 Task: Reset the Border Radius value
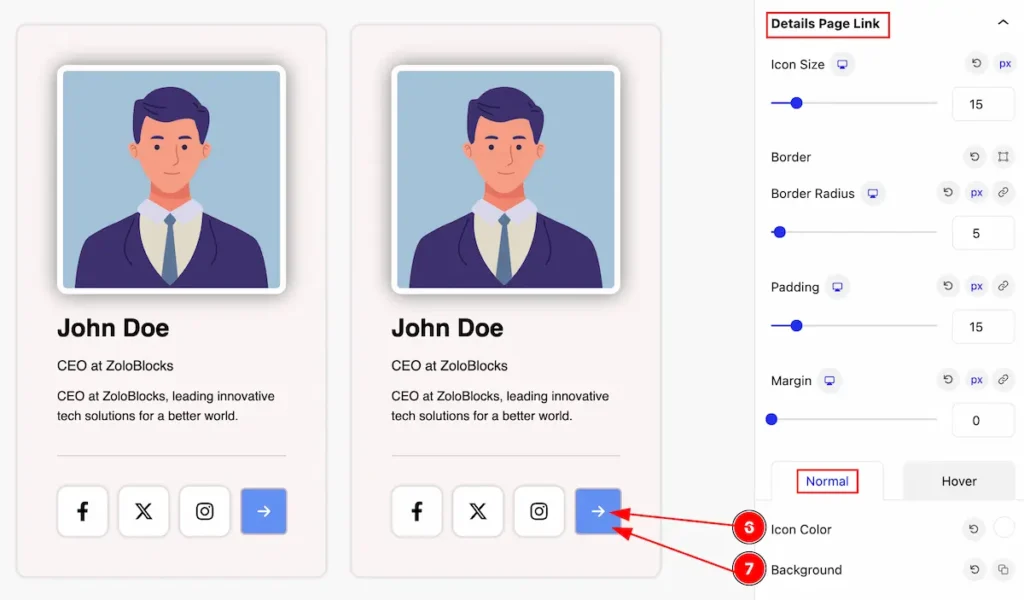pos(948,193)
